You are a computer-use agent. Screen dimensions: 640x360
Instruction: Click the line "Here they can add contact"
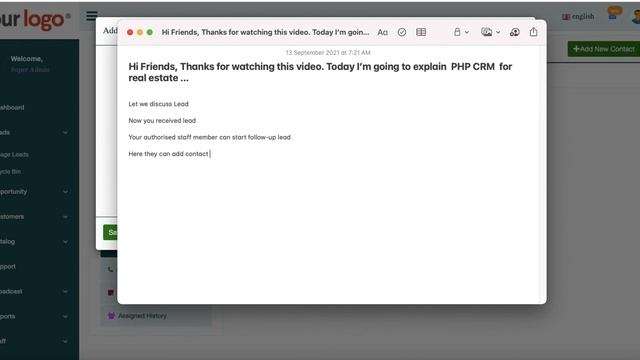coord(168,154)
